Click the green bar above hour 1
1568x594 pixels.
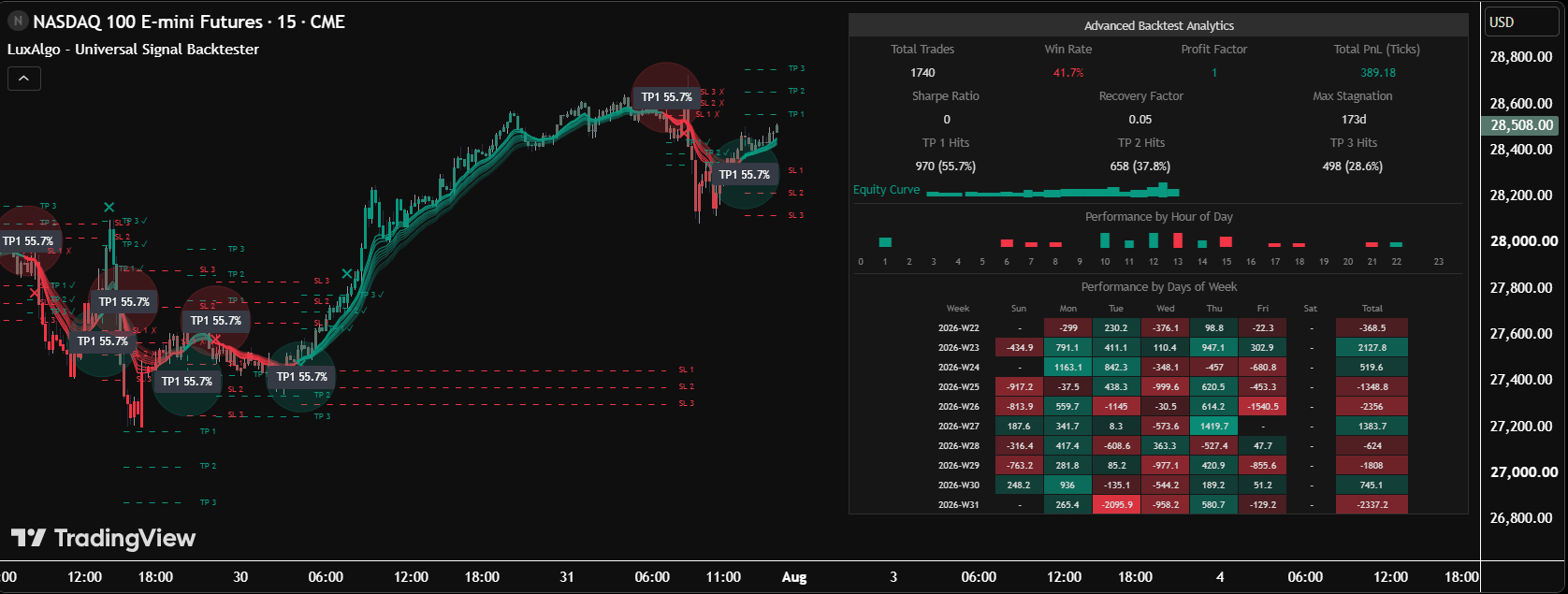tap(885, 242)
